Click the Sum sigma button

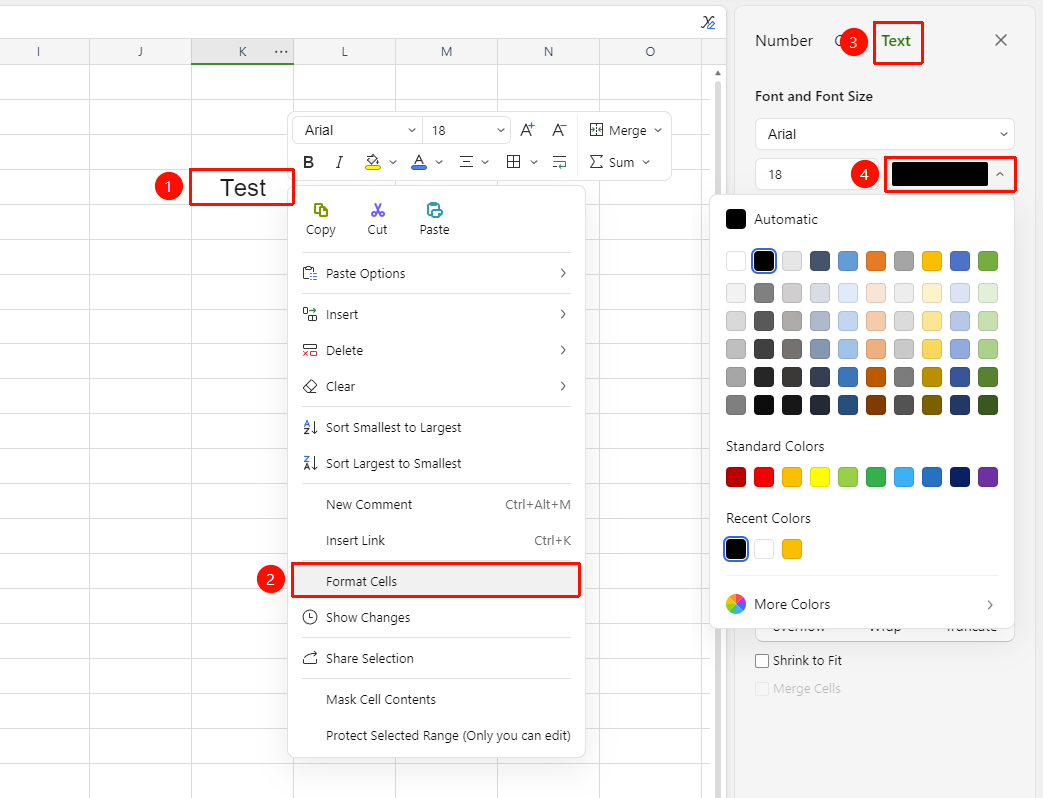point(611,162)
